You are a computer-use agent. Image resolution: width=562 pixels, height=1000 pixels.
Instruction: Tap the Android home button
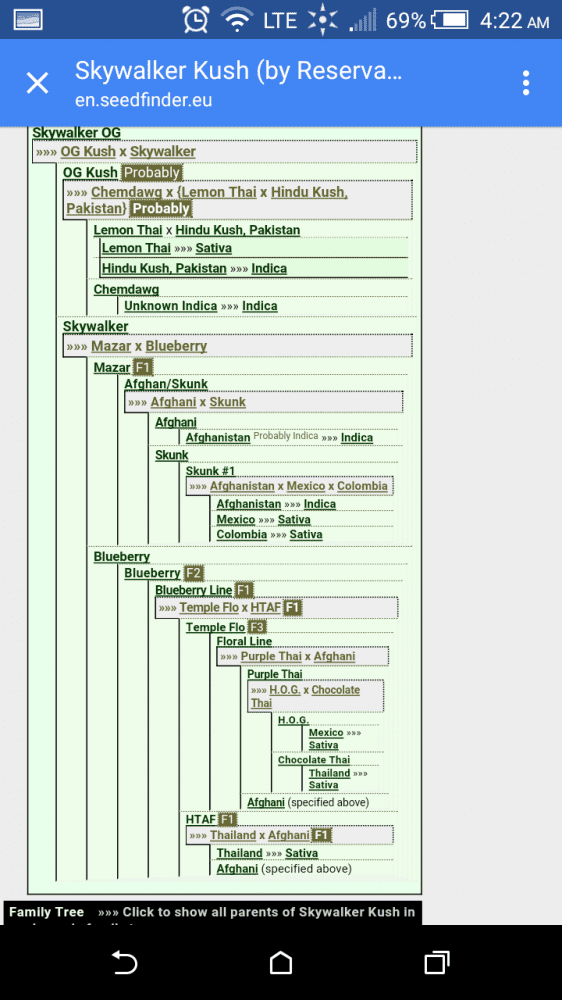[x=281, y=962]
